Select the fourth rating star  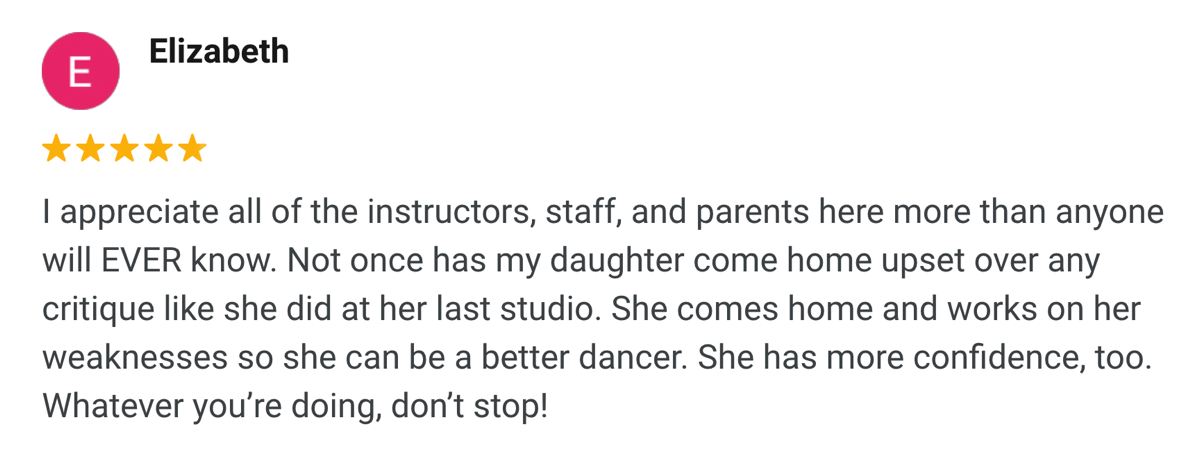(x=158, y=150)
